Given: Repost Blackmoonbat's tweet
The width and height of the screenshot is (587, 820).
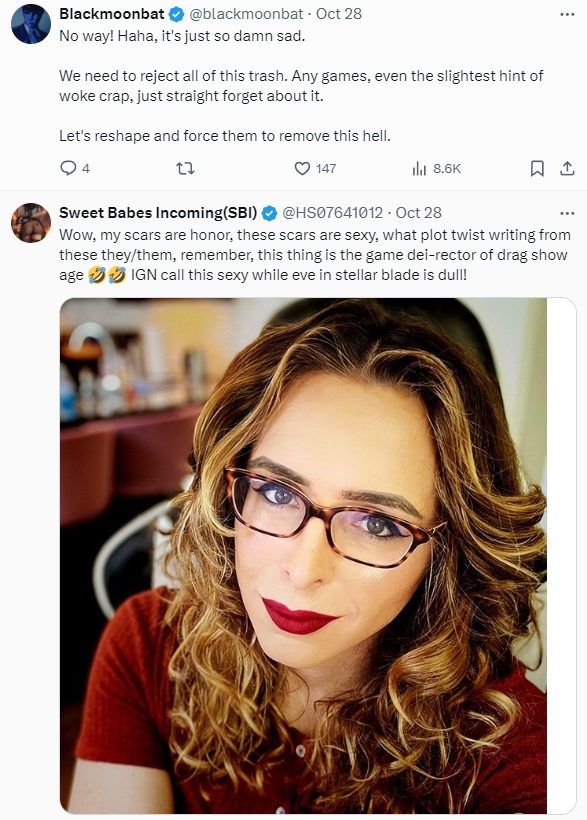Looking at the screenshot, I should point(185,168).
